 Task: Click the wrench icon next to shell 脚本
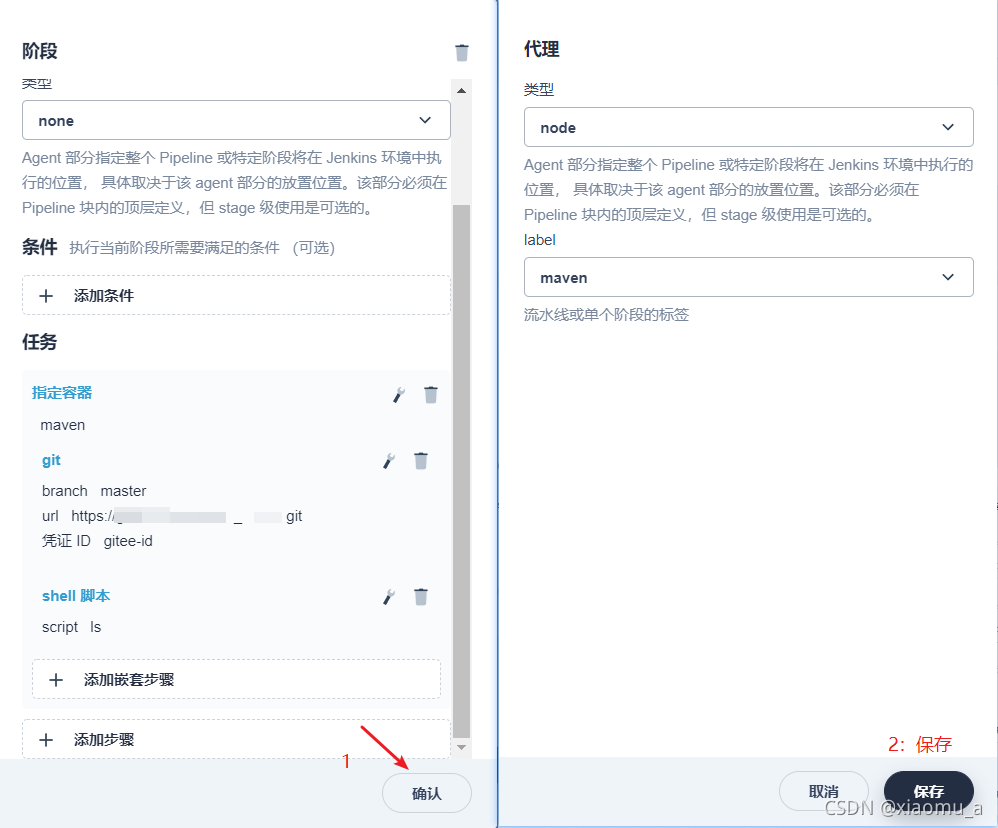click(x=389, y=596)
